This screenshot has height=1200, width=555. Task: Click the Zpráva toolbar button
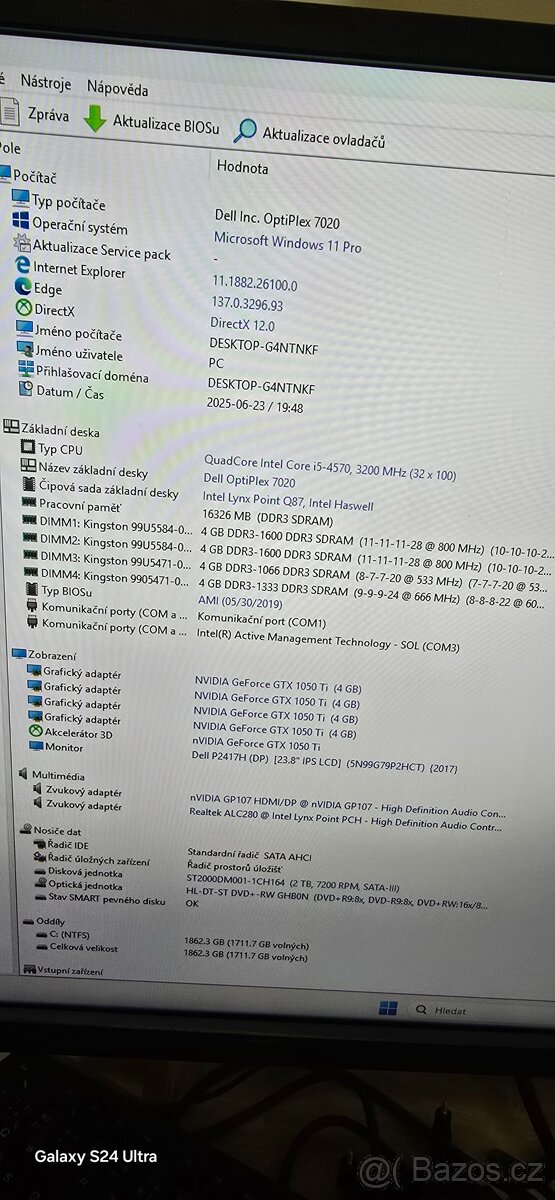pyautogui.click(x=36, y=114)
